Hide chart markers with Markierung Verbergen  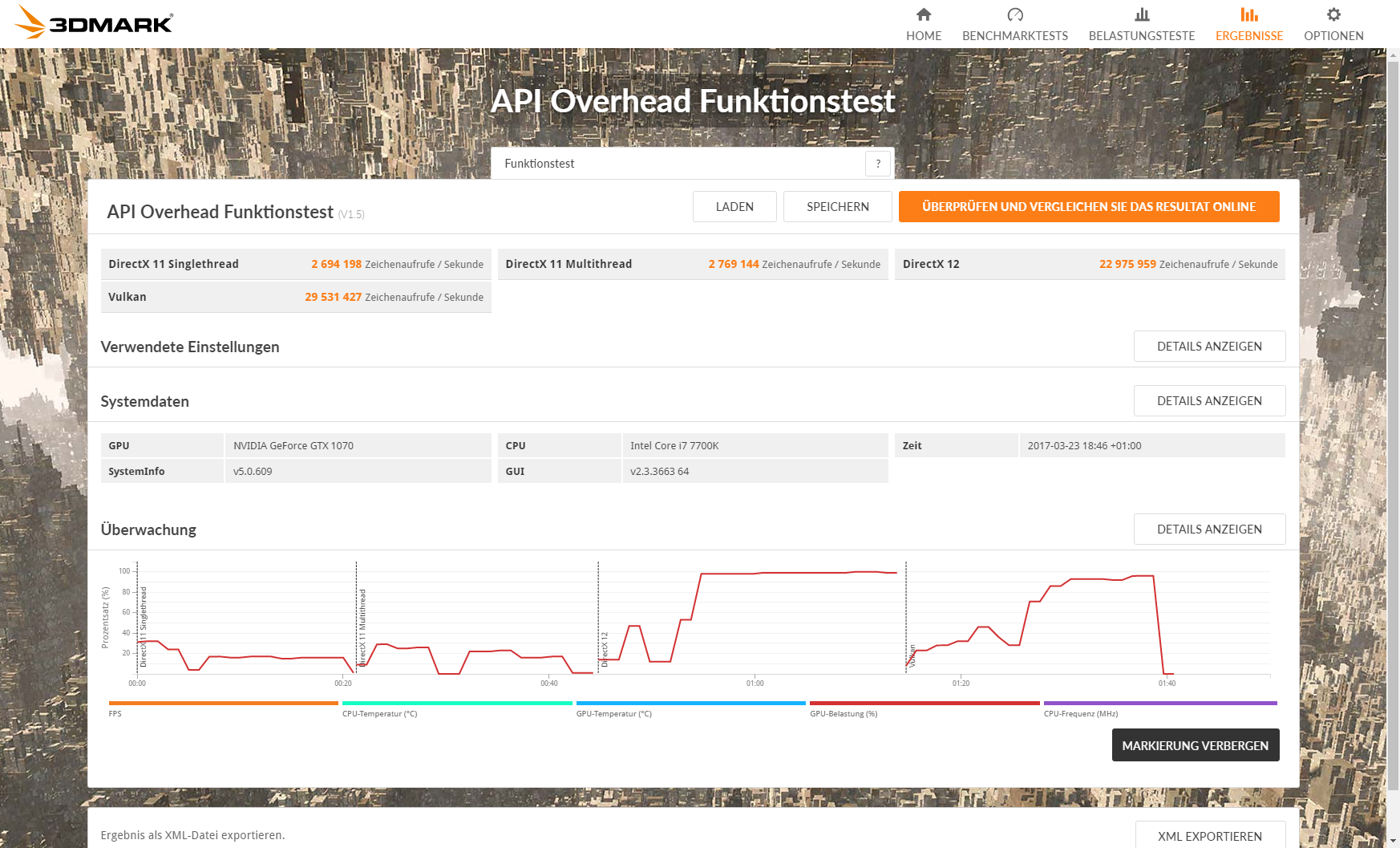pos(1196,745)
